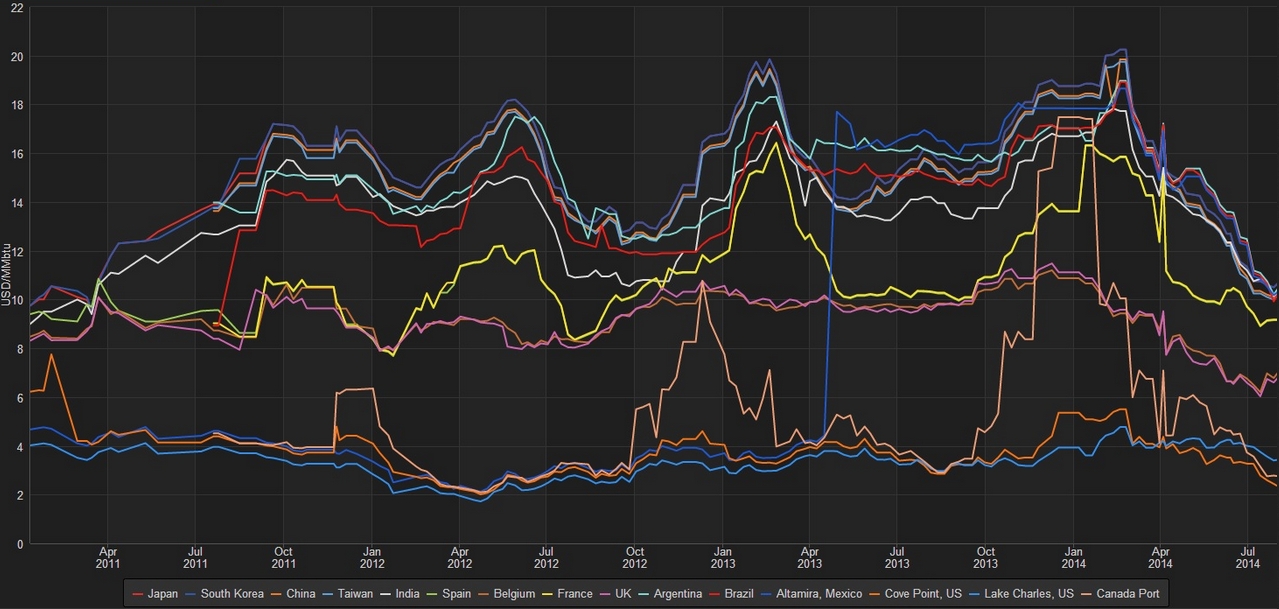Click the Jul 2014 axis label
The height and width of the screenshot is (609, 1279).
click(1245, 558)
